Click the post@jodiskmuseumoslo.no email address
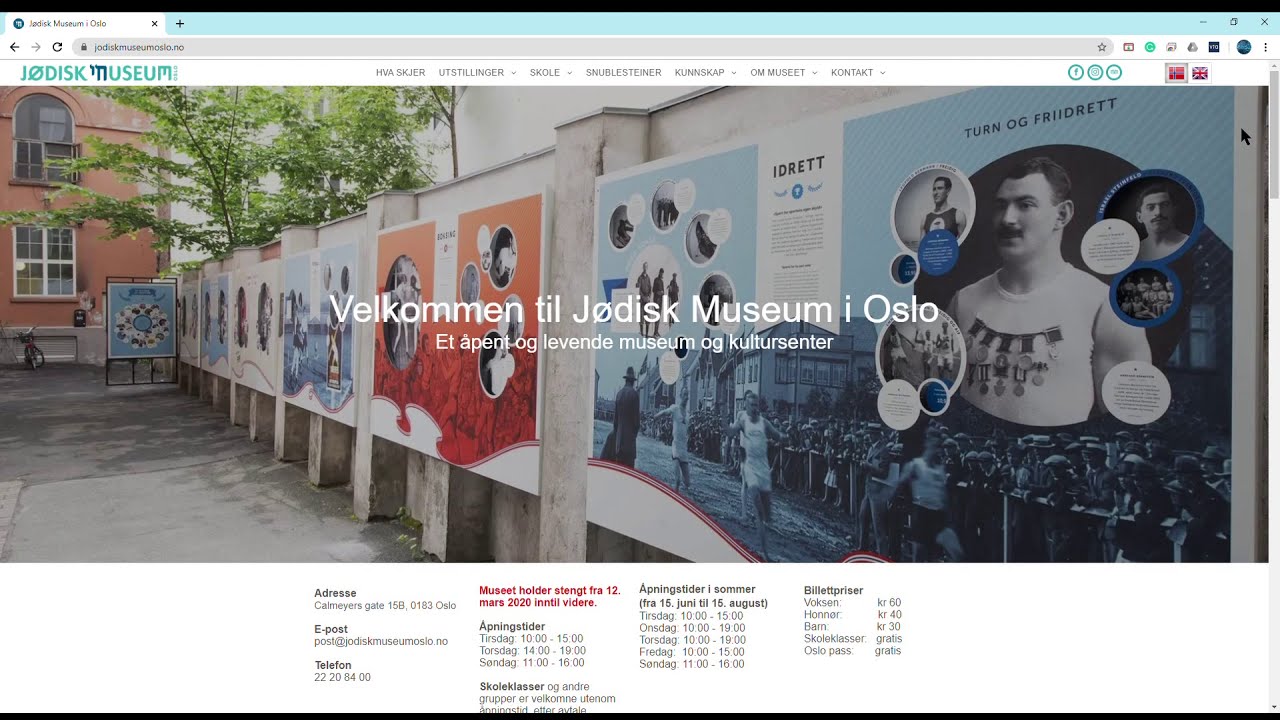The height and width of the screenshot is (720, 1280). pos(381,641)
